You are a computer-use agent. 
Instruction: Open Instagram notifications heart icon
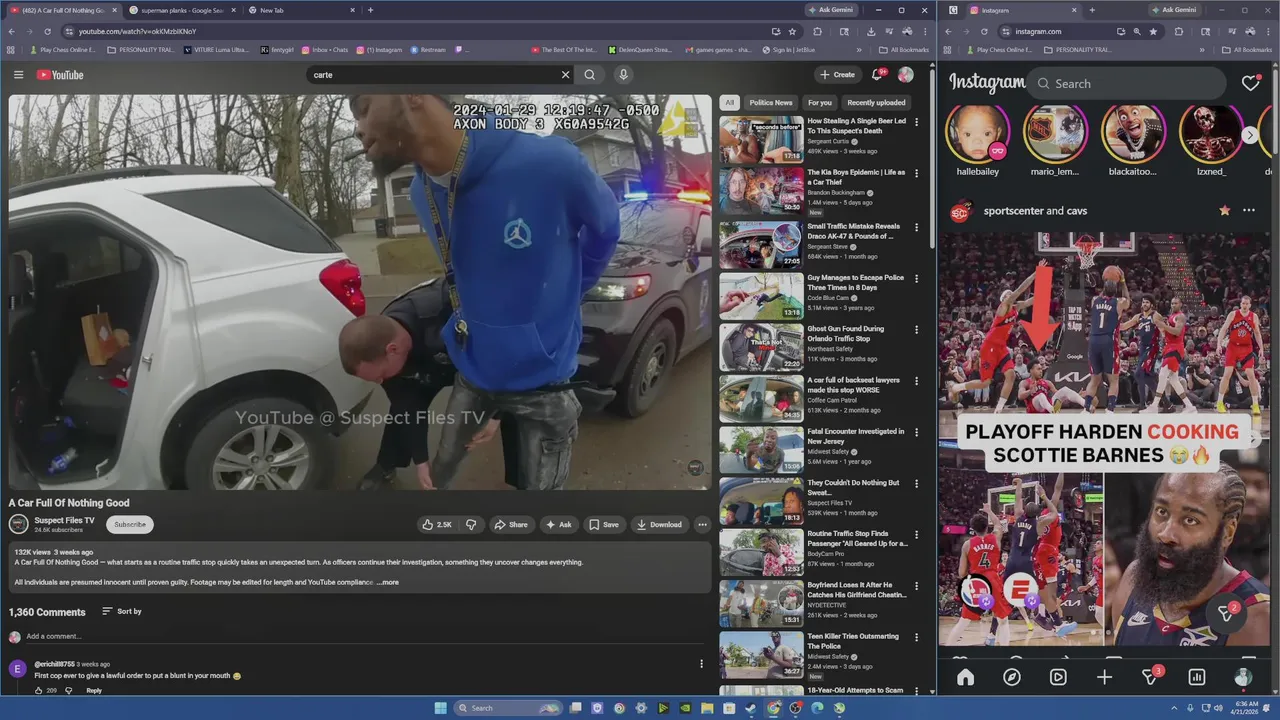[x=1251, y=84]
